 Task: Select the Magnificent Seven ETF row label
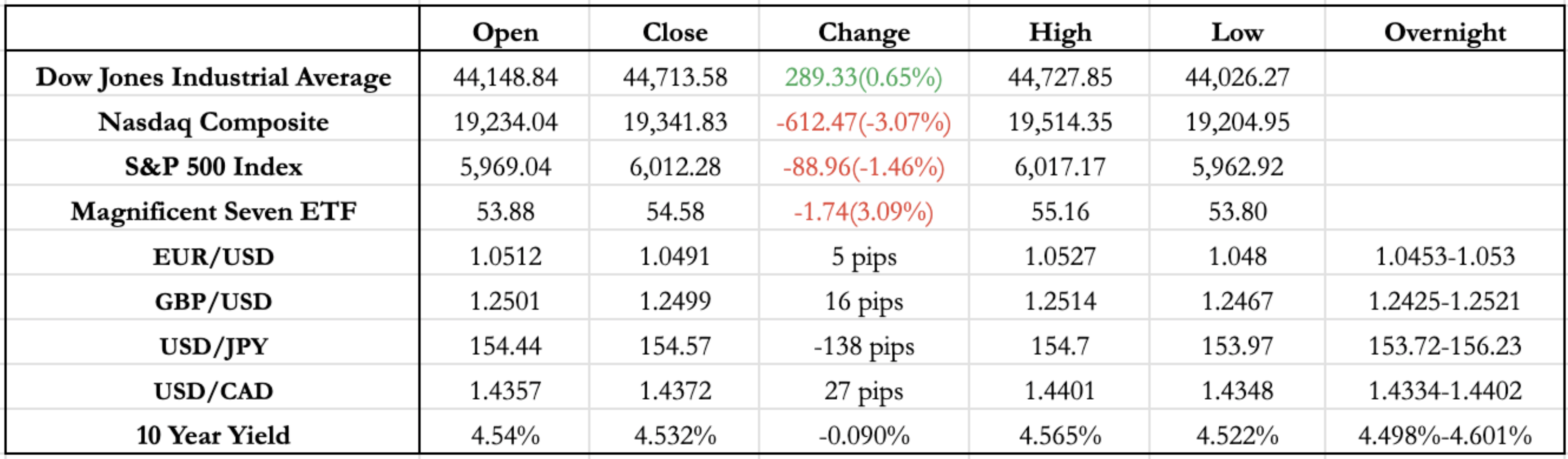click(213, 212)
